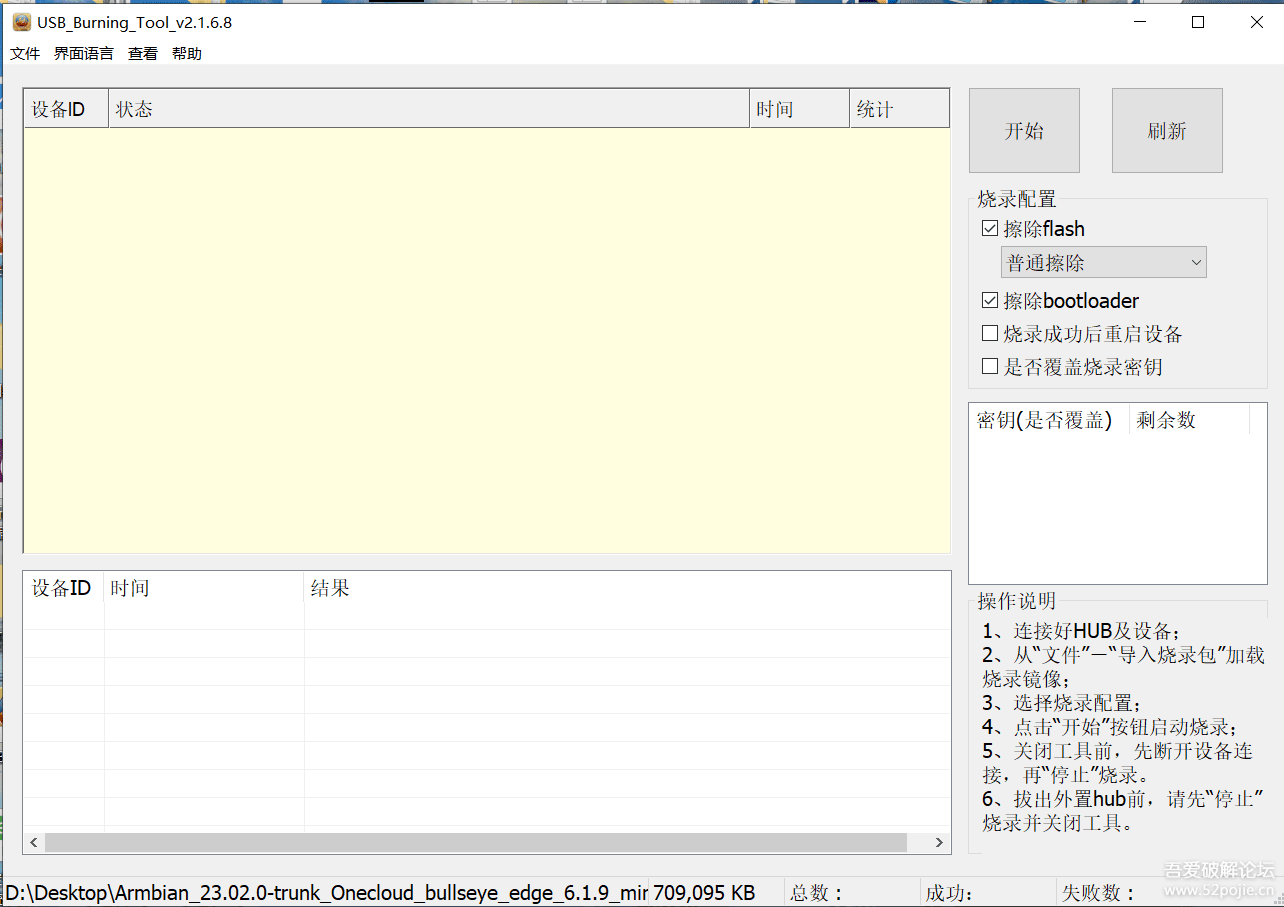Viewport: 1284px width, 907px height.
Task: Click the 成功 status bar entry
Action: 950,893
